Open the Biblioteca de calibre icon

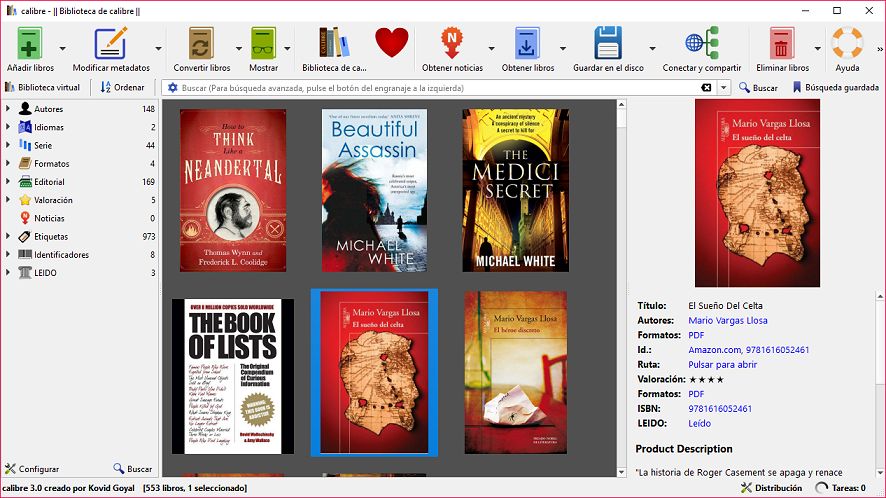tap(334, 42)
